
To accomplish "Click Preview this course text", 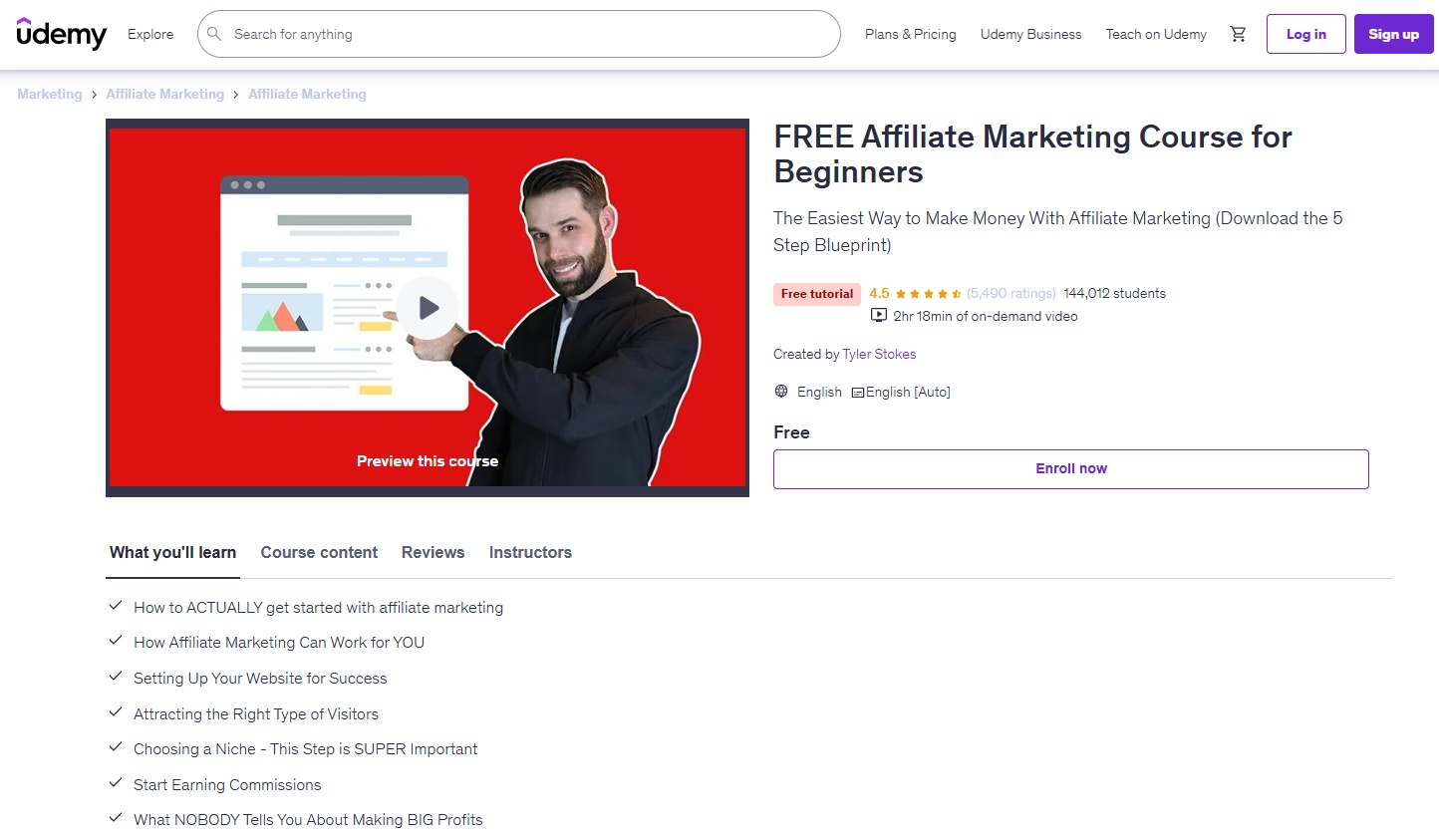I will click(x=428, y=461).
